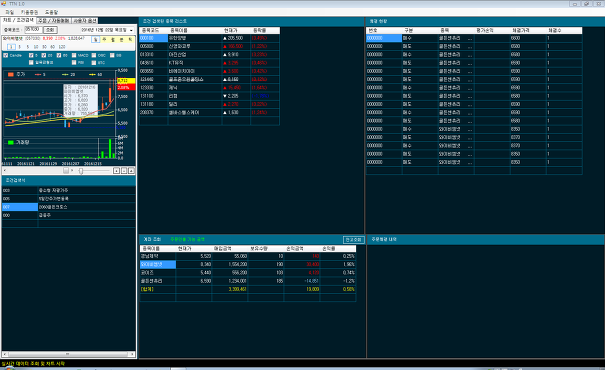Toggle the 20-day moving average checkbox
Viewport: 605px width, 370px height.
(44, 56)
